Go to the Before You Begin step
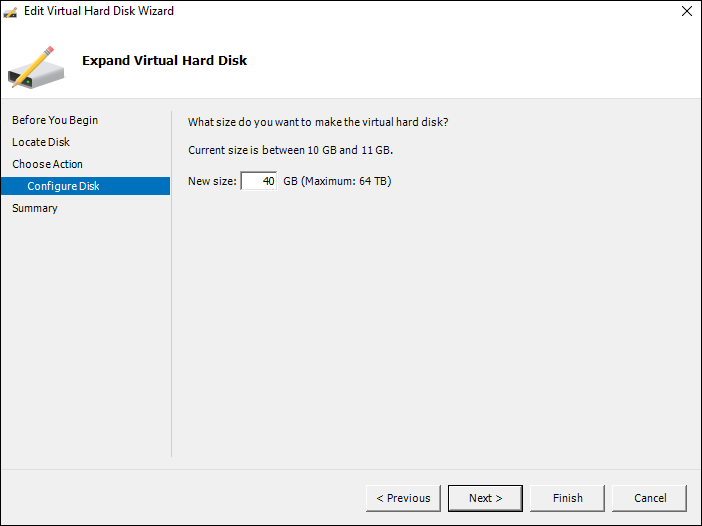The image size is (702, 526). point(55,120)
